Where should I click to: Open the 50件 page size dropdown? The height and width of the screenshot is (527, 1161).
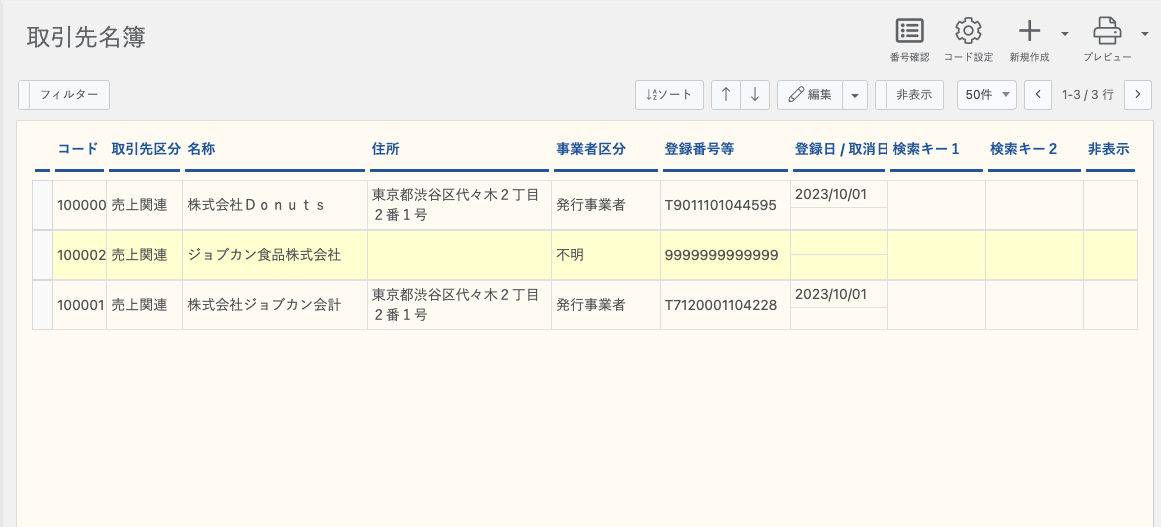pyautogui.click(x=987, y=95)
